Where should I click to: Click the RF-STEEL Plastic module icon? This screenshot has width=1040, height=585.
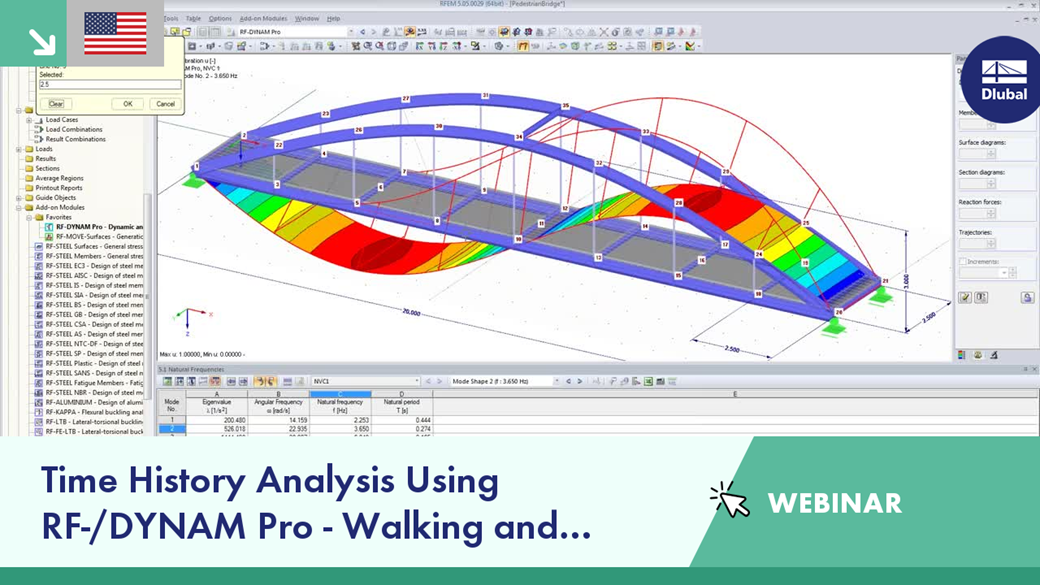[38, 363]
